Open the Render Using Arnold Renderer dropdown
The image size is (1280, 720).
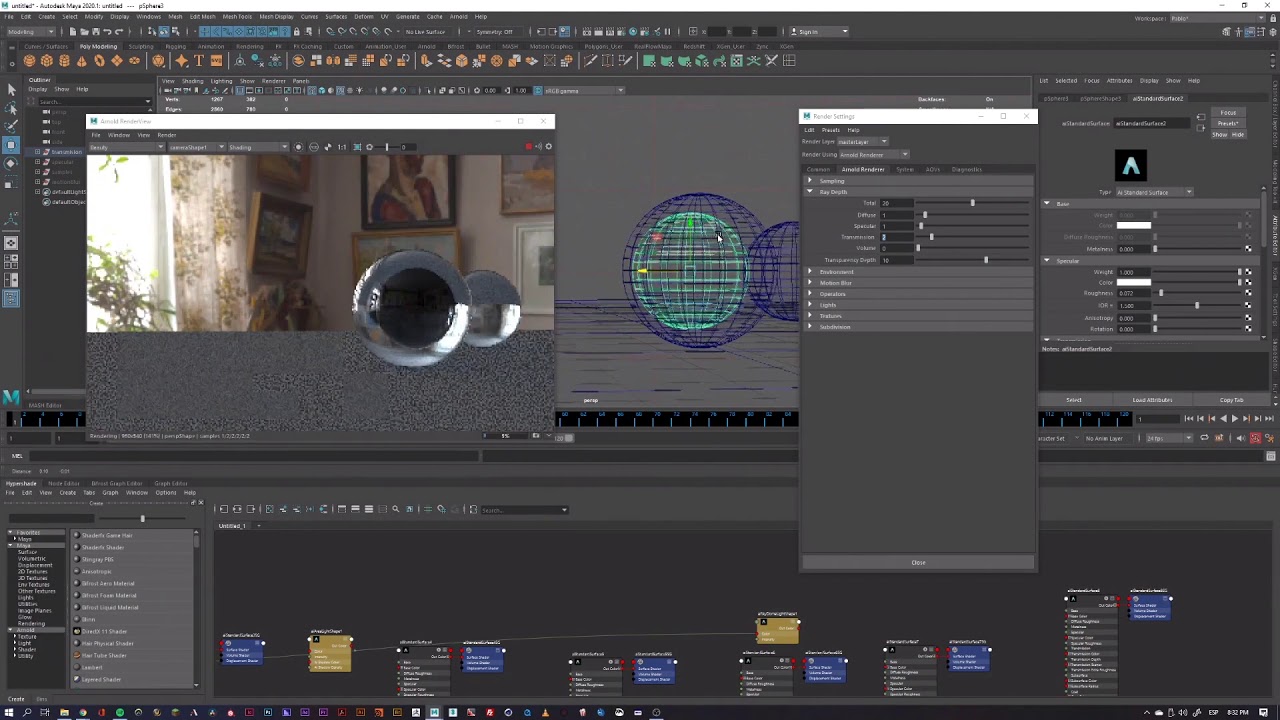click(x=873, y=155)
